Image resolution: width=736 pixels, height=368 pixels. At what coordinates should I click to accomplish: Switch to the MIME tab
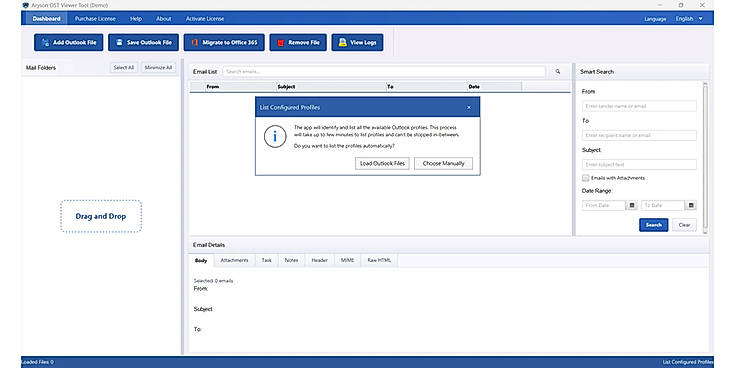click(x=348, y=261)
